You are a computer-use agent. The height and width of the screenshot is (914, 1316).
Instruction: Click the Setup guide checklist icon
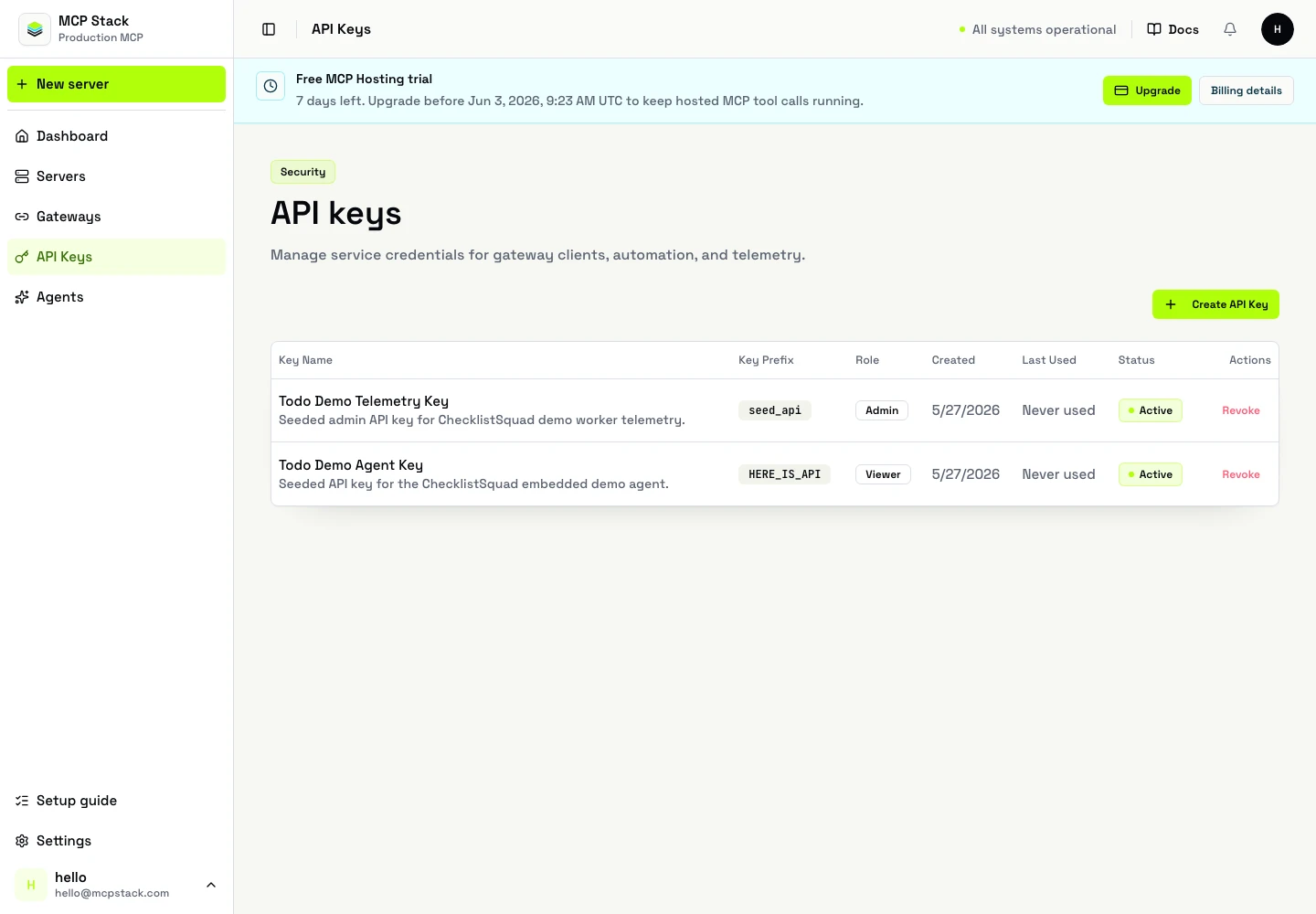tap(22, 801)
